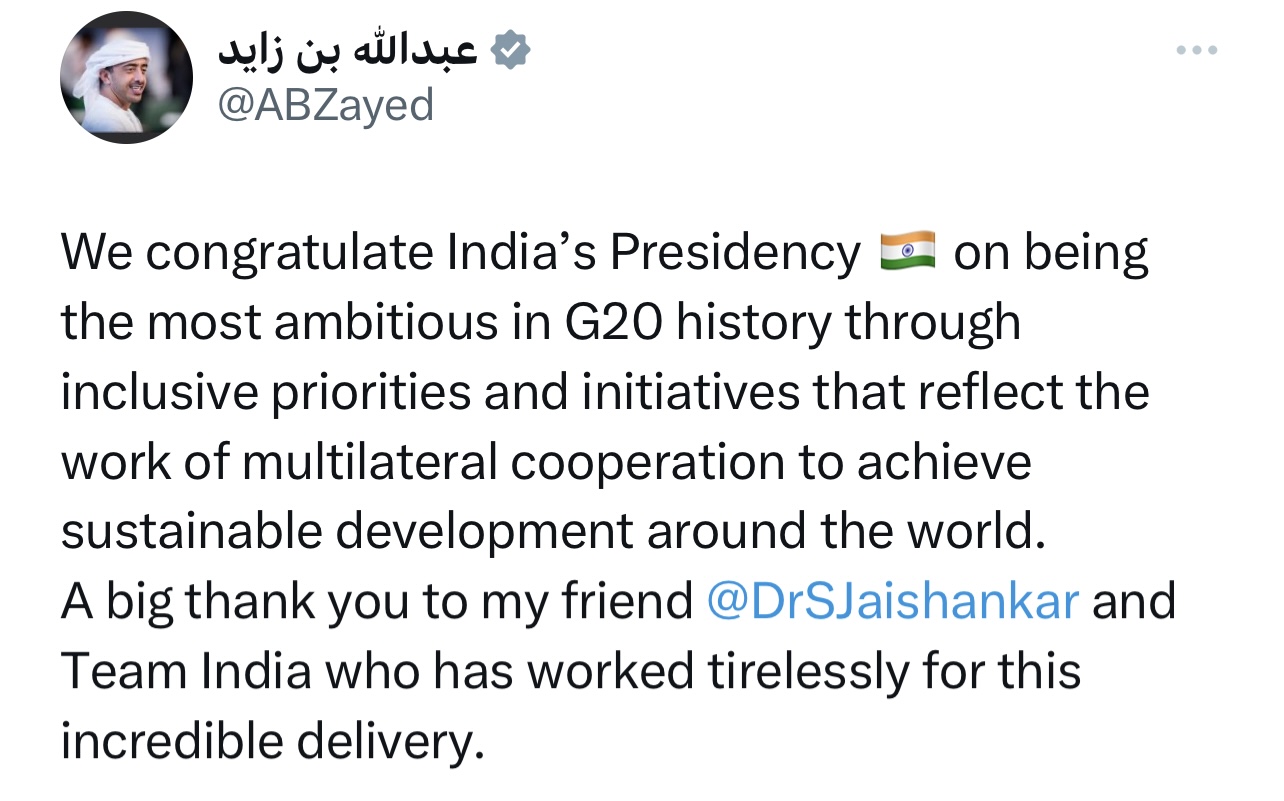This screenshot has width=1284, height=801.
Task: Click the phrase "sustainable development"
Action: [x=347, y=532]
